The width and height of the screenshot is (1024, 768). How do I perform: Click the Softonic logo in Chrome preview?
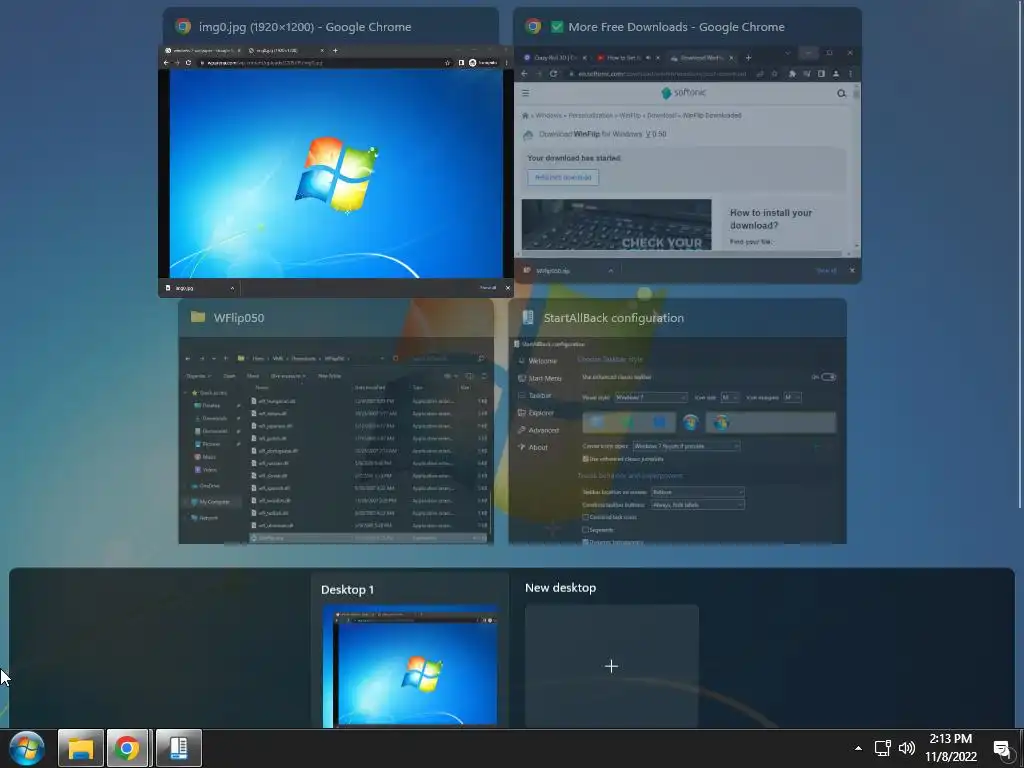pos(683,93)
